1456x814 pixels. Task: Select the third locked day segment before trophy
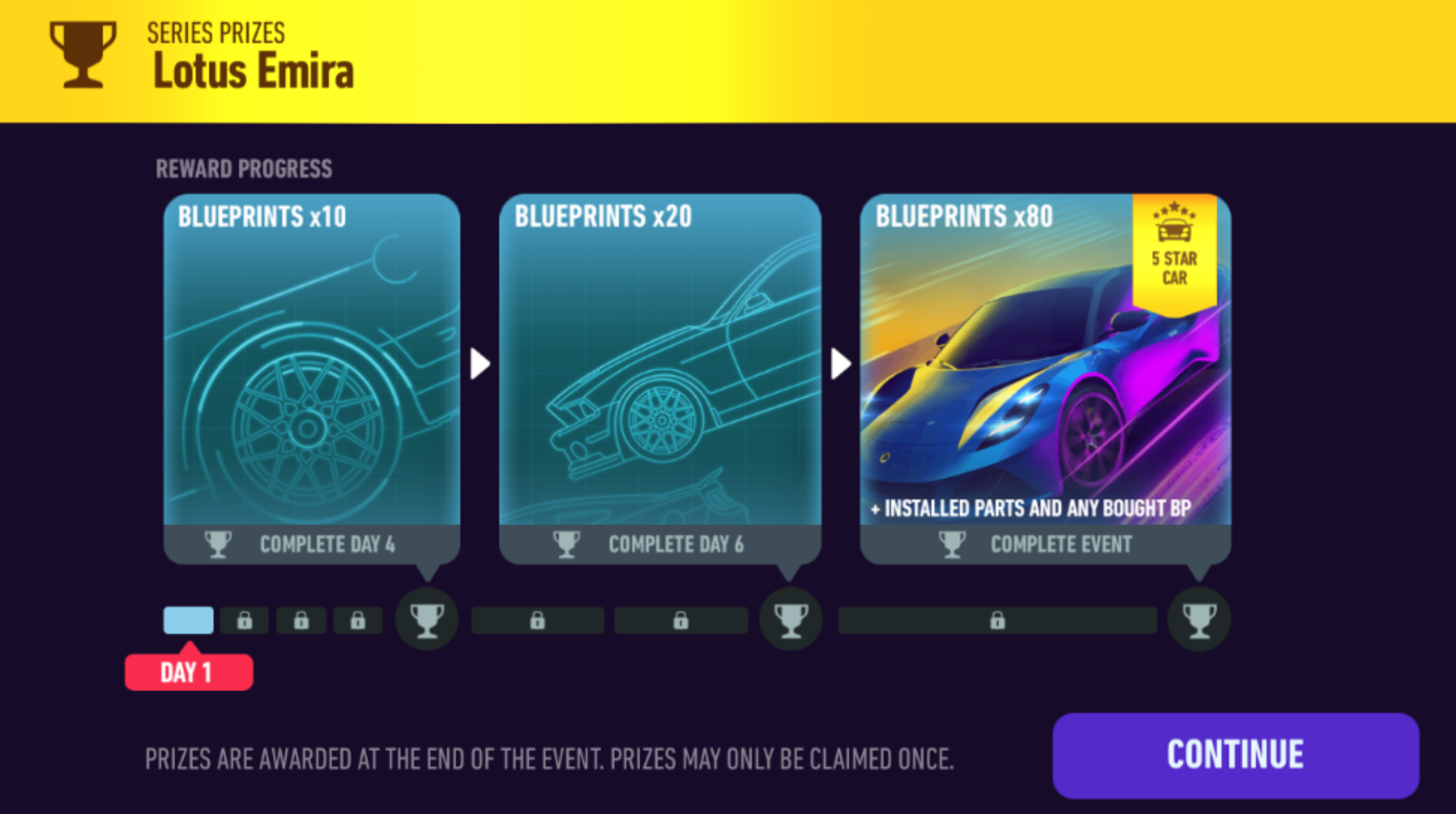(x=358, y=620)
